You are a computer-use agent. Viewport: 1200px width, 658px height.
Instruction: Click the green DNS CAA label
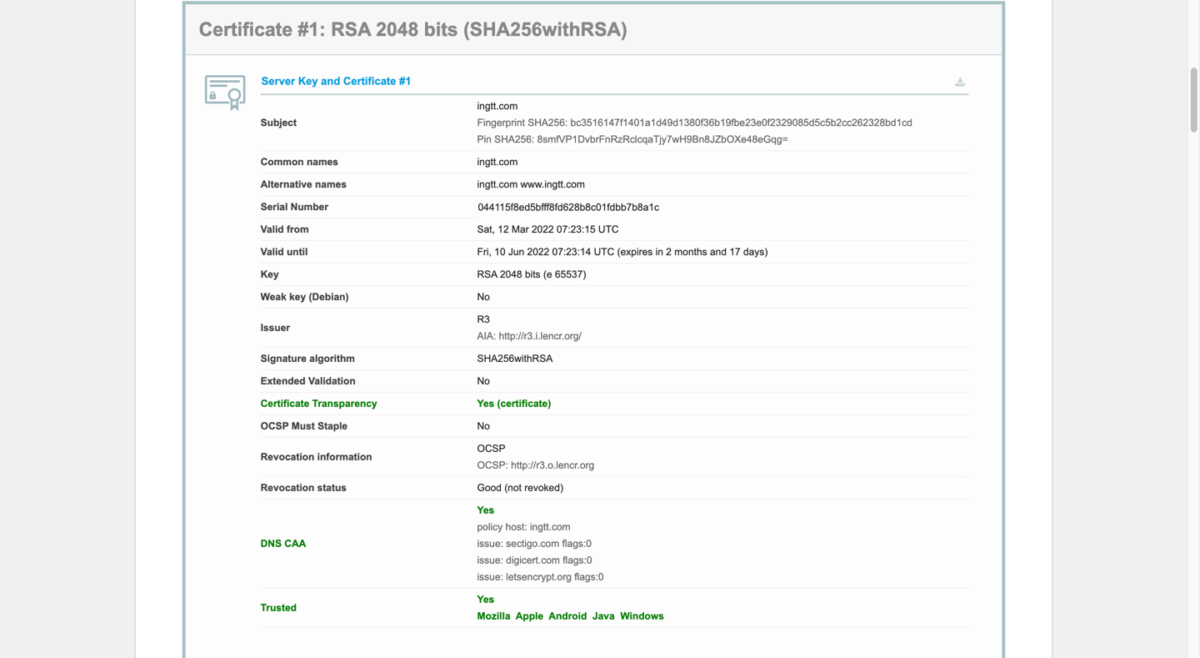click(x=283, y=544)
